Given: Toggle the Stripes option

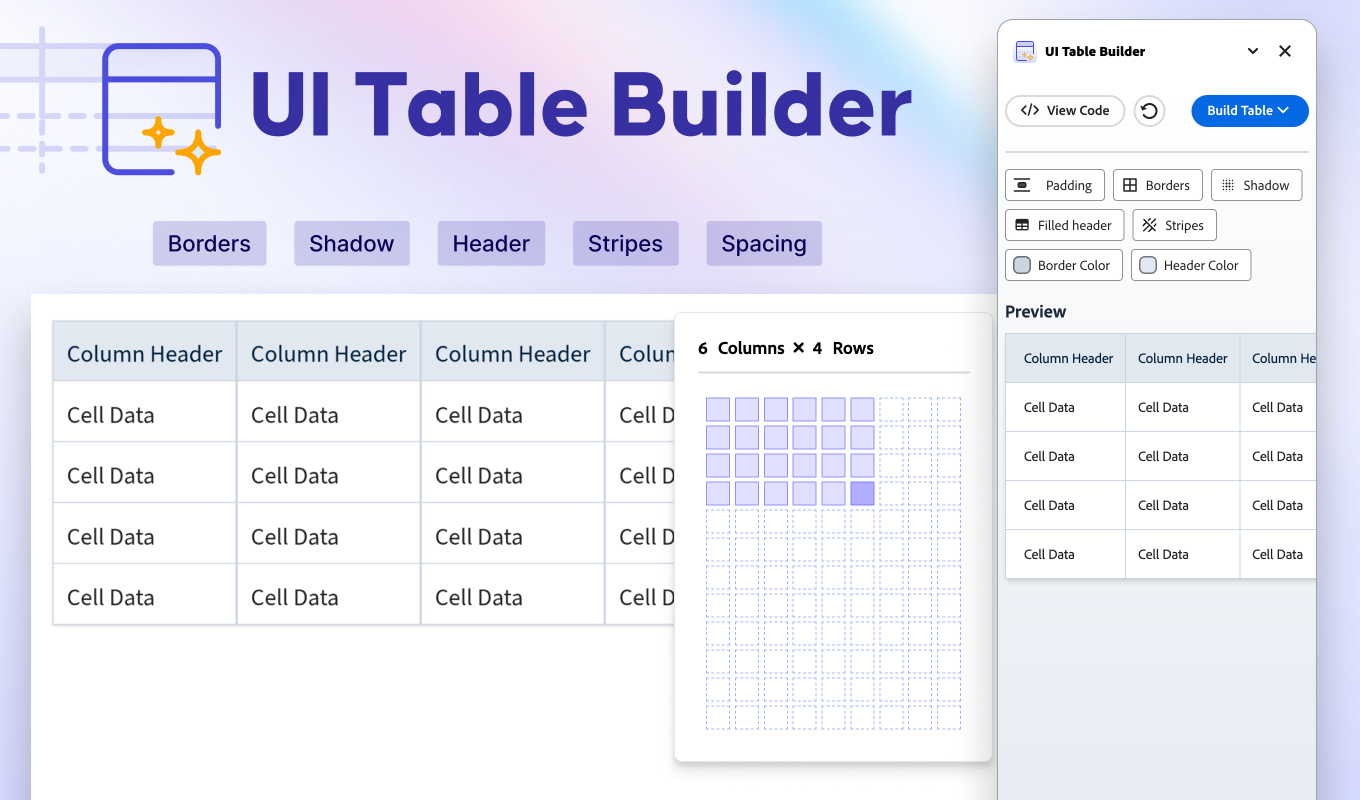Looking at the screenshot, I should tap(1174, 225).
